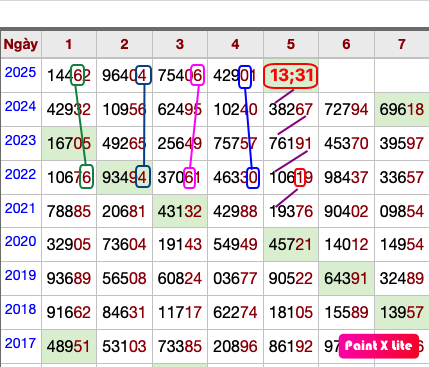
Task: Click the column 5 header
Action: [x=291, y=44]
